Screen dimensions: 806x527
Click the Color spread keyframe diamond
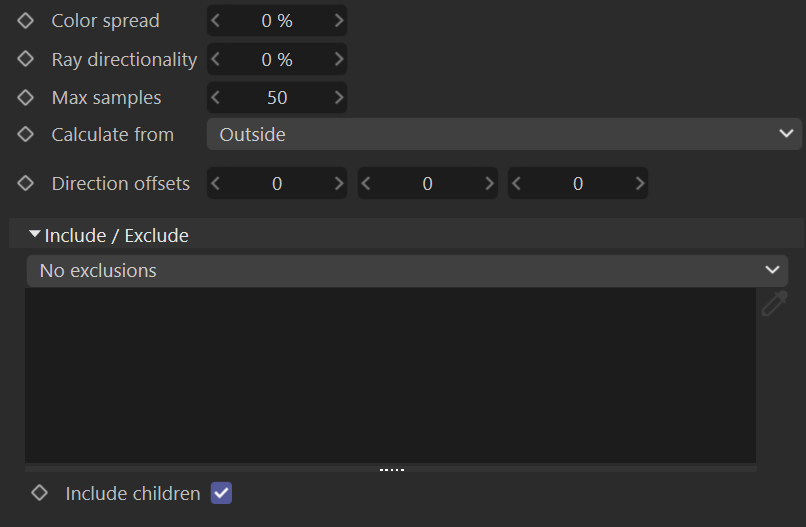click(25, 21)
